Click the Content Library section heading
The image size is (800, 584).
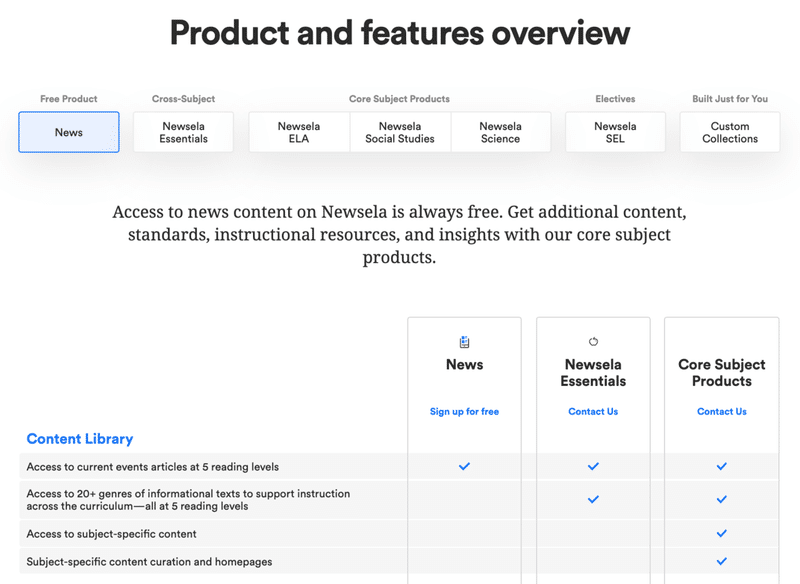click(x=80, y=439)
